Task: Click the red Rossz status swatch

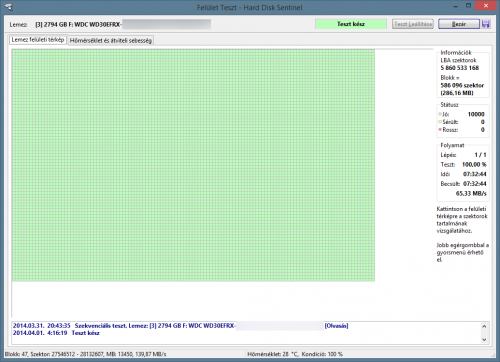Action: 440,130
